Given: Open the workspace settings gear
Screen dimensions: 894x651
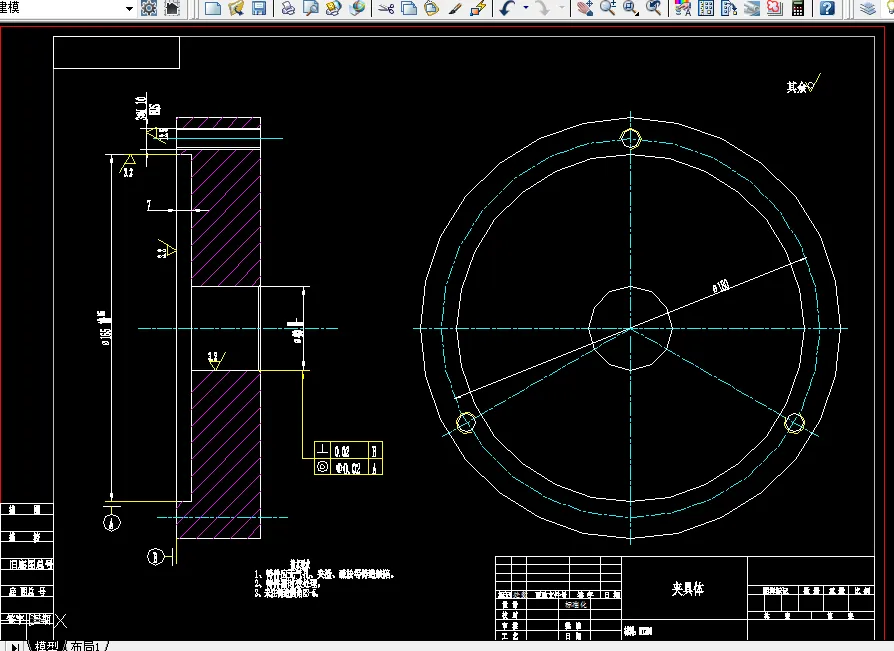Looking at the screenshot, I should click(149, 8).
